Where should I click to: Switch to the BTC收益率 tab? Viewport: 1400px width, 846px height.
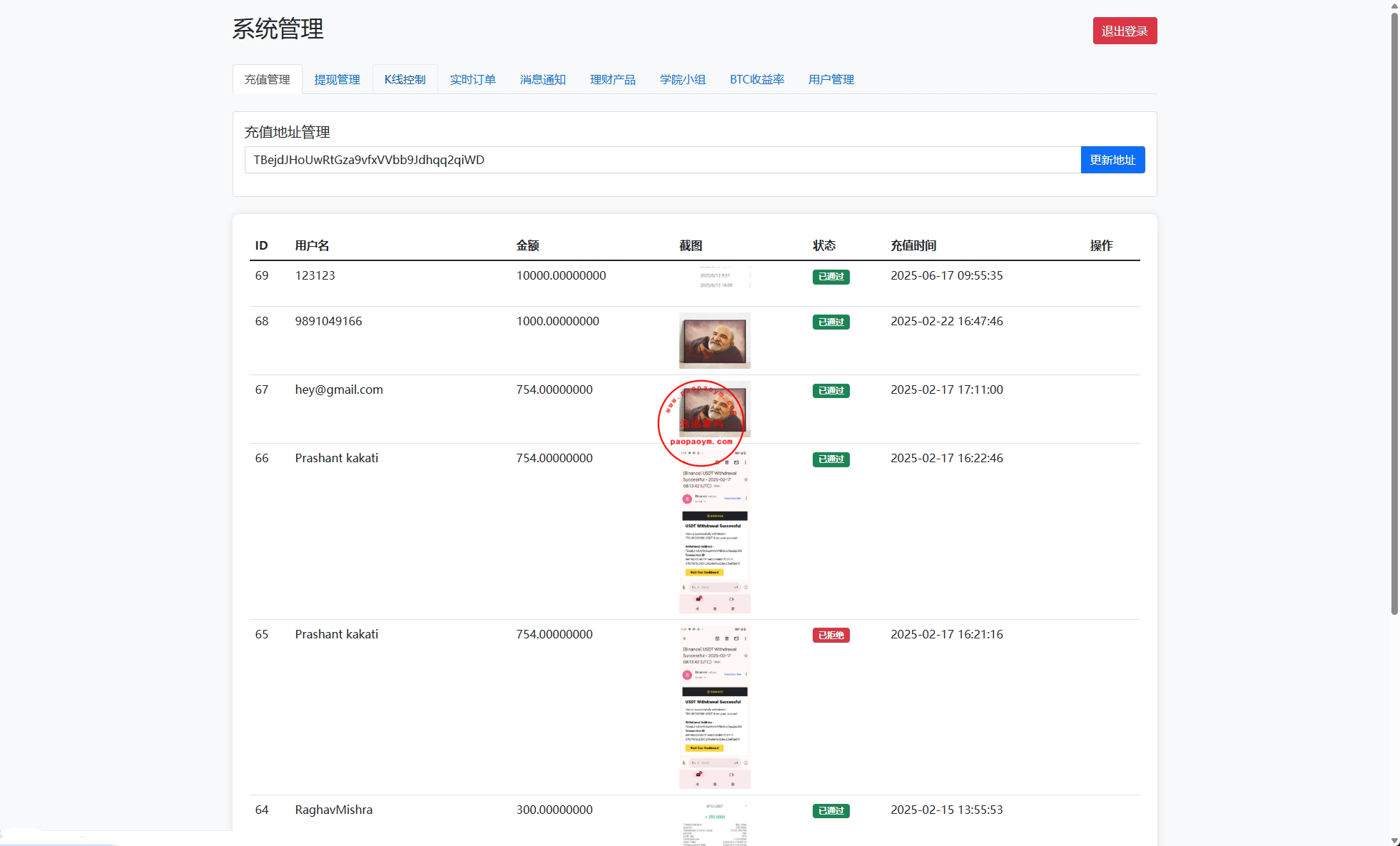[x=756, y=79]
